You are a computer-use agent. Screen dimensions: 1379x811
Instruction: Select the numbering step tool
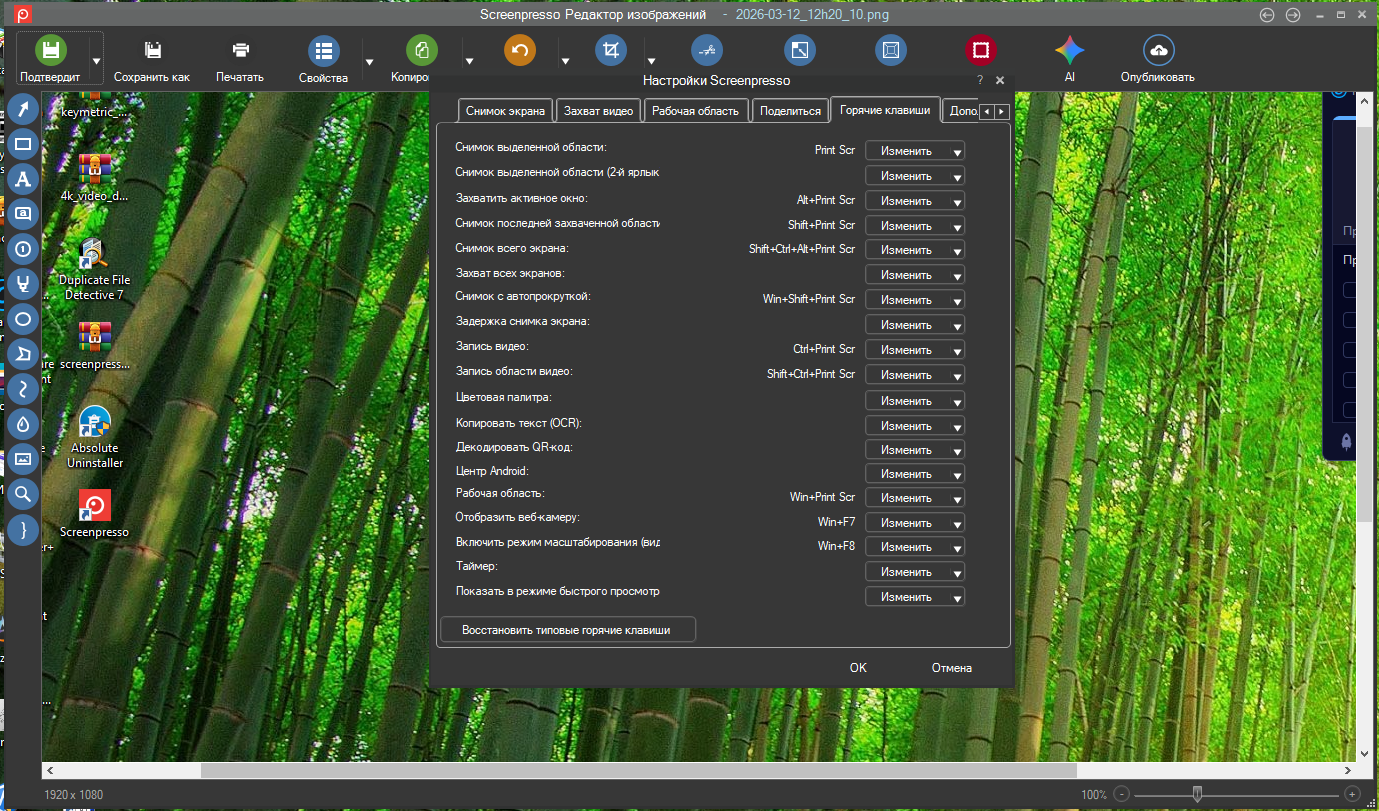point(23,249)
